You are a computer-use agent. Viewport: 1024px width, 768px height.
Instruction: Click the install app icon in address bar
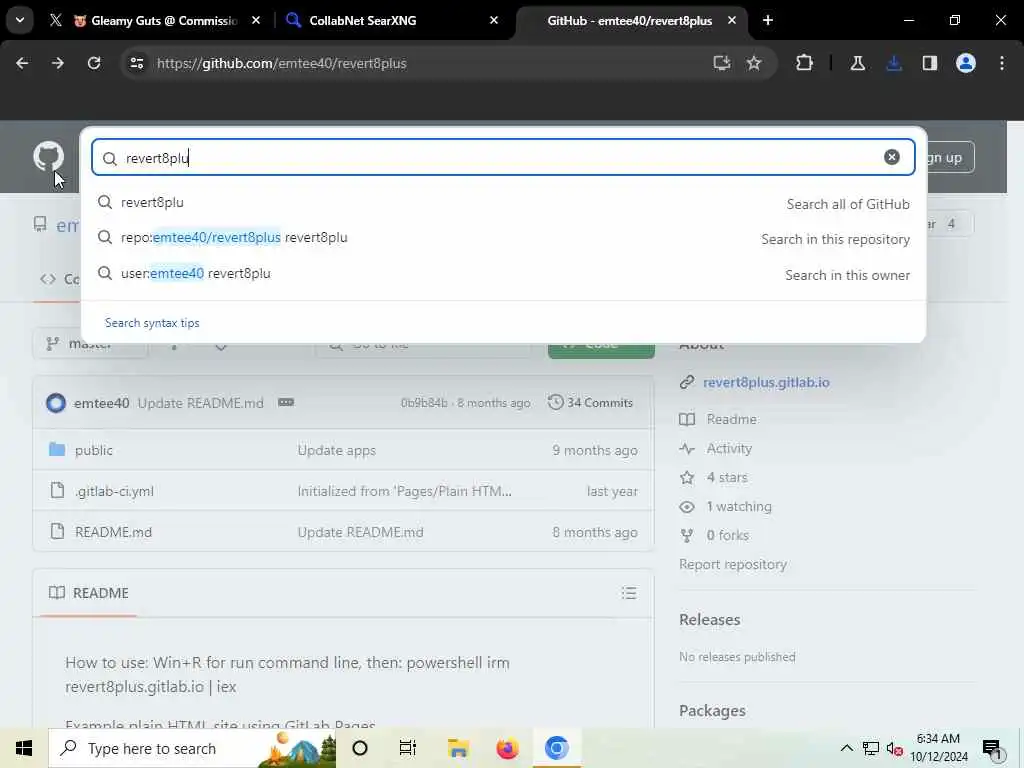point(721,63)
